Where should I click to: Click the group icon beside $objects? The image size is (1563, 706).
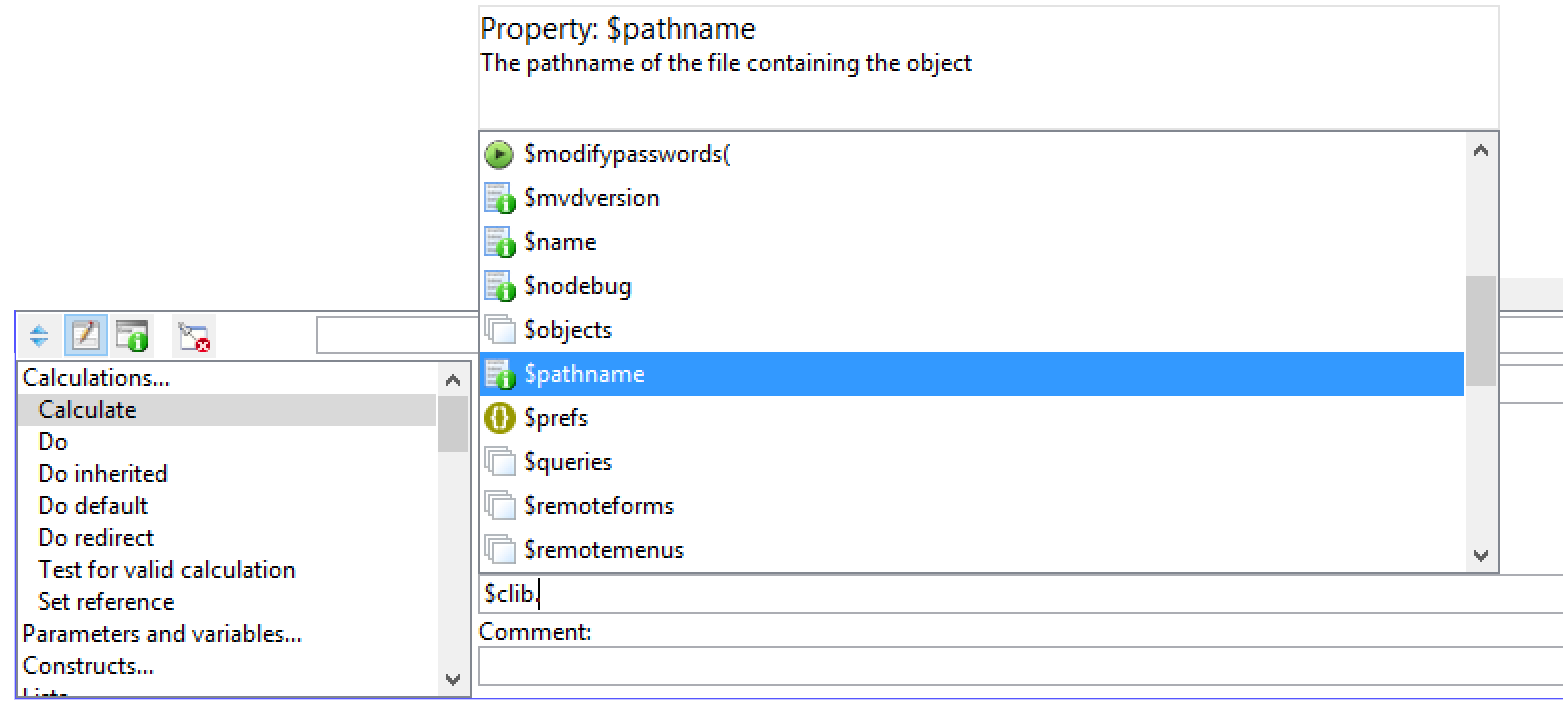499,330
